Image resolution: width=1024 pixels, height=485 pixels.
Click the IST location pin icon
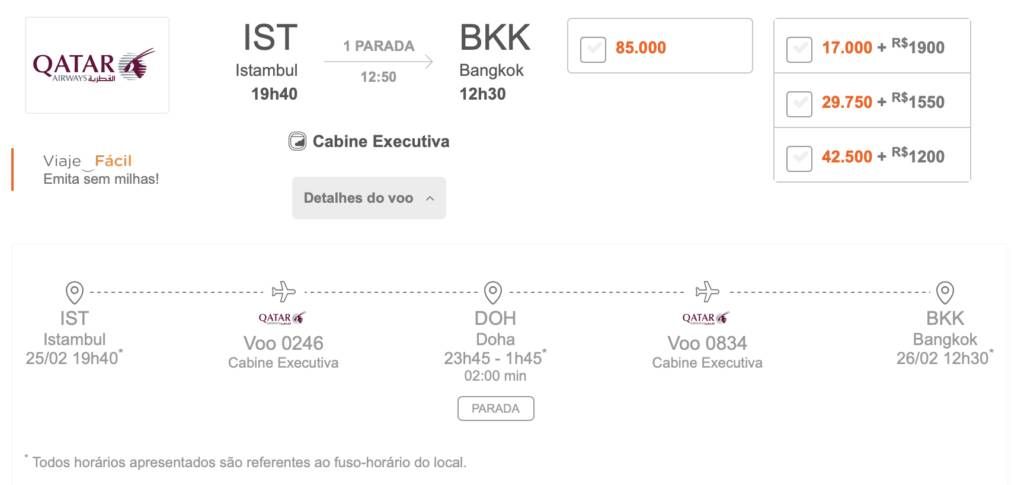pos(74,292)
